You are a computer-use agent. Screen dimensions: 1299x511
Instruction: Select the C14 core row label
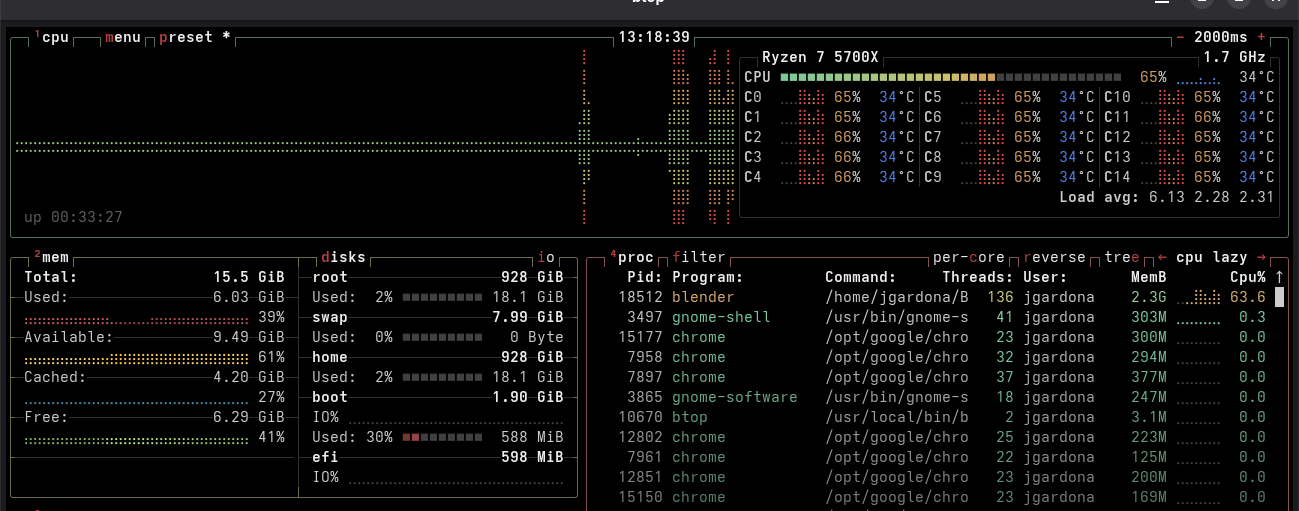tap(1117, 177)
